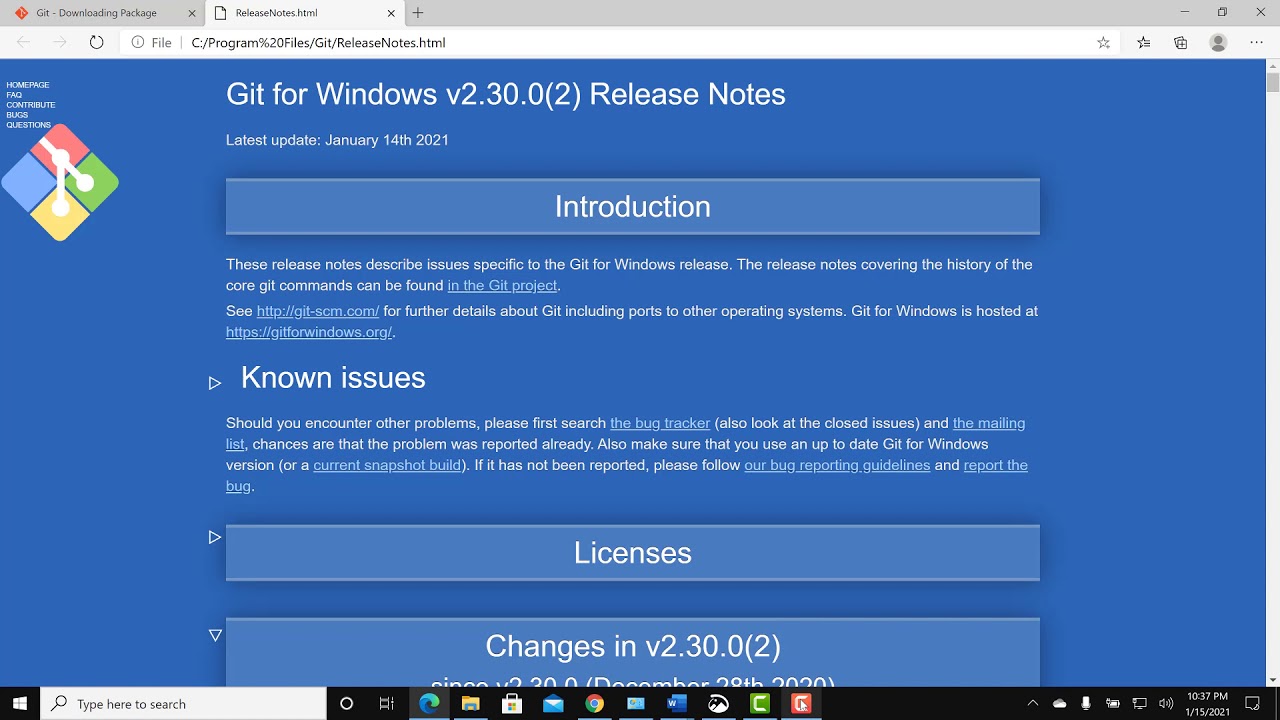Open the Collections icon
The width and height of the screenshot is (1280, 720).
[x=1181, y=43]
